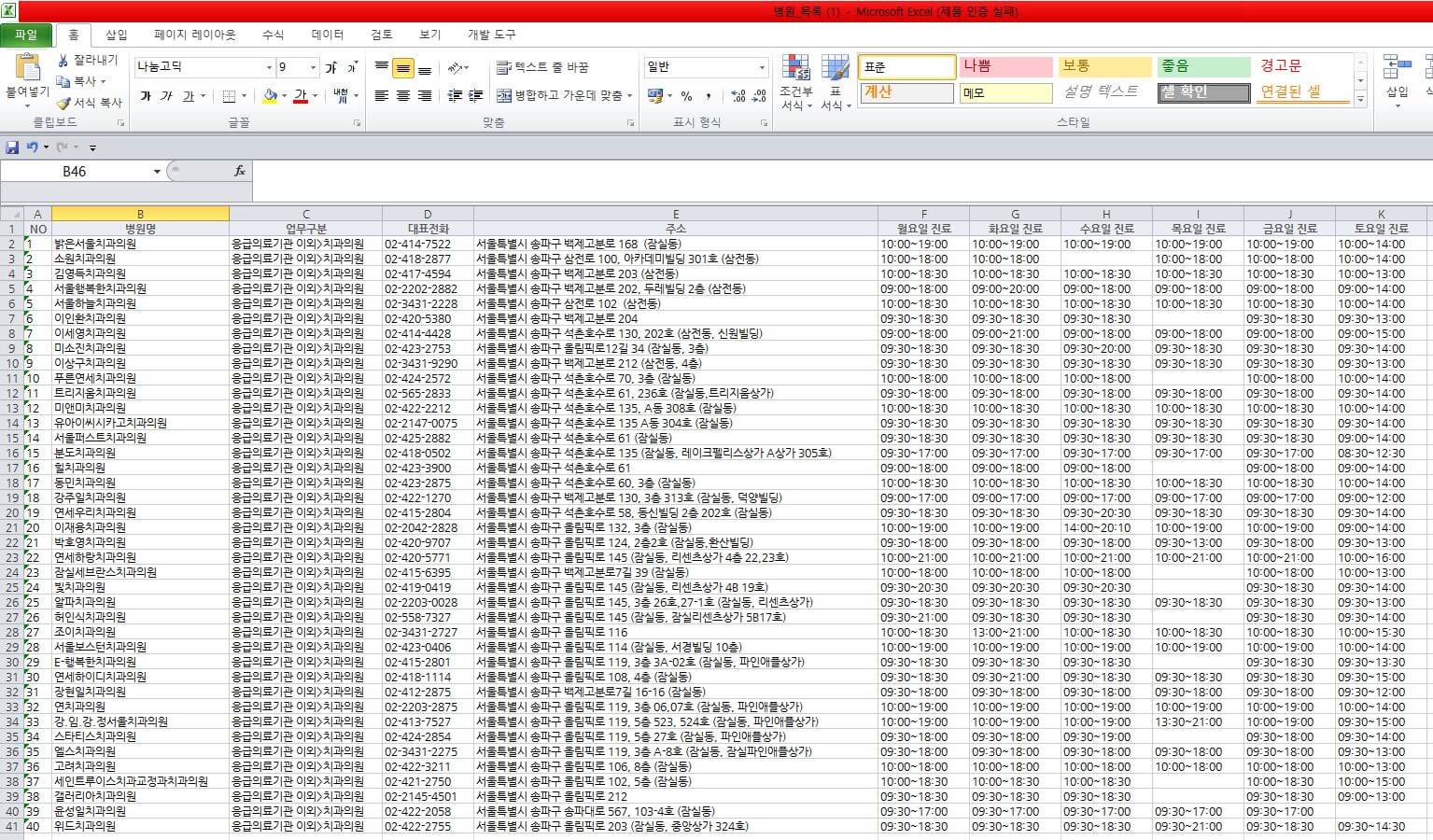Open the Font group dialog launcher
Image resolution: width=1433 pixels, height=840 pixels.
click(357, 122)
